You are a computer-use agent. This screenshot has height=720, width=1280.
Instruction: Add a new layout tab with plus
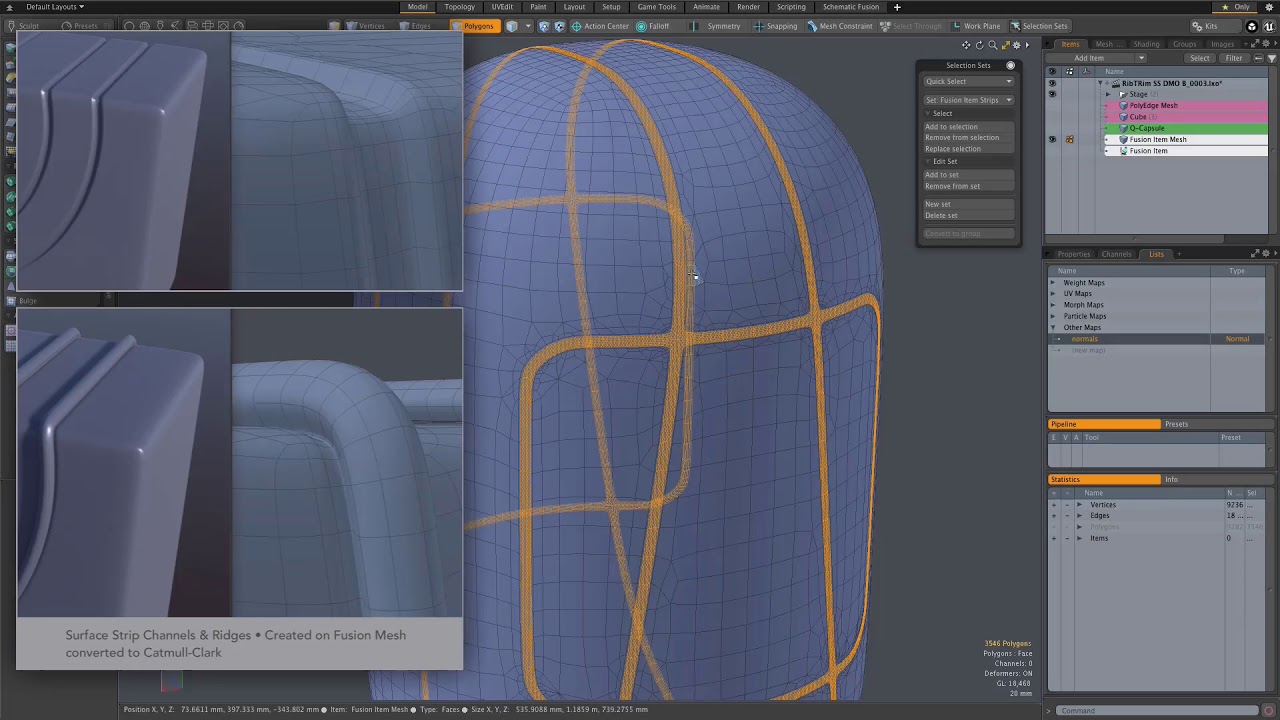click(x=897, y=7)
